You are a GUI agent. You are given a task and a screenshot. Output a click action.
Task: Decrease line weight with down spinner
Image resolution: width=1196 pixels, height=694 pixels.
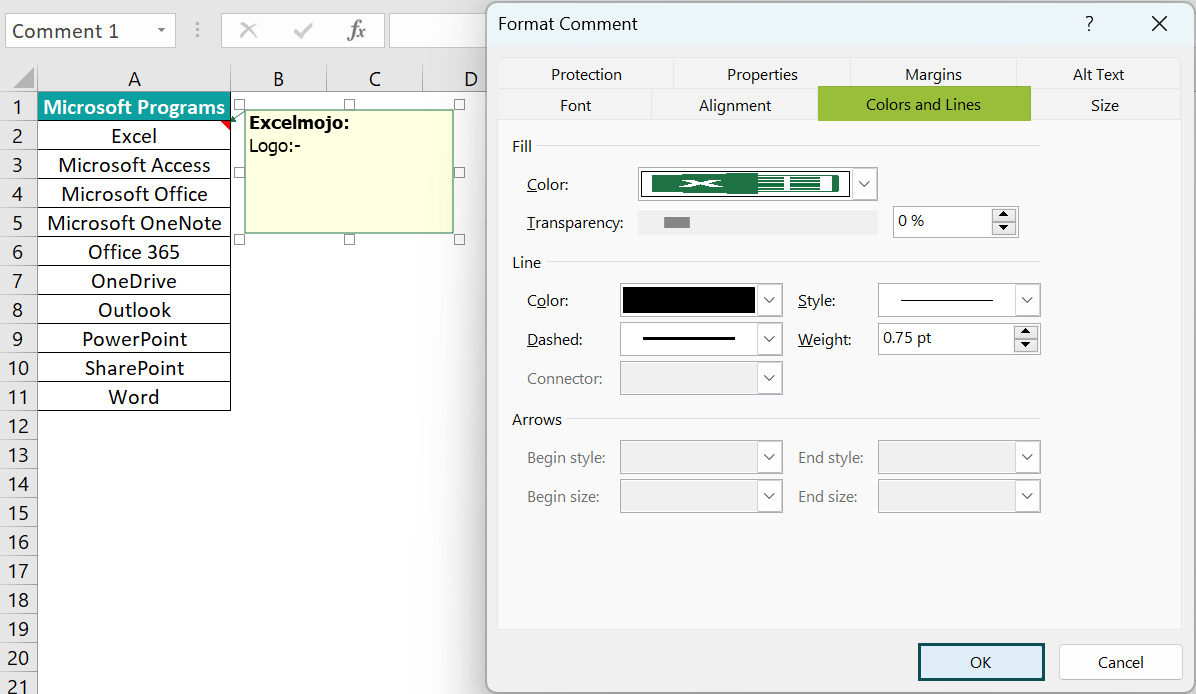(x=1026, y=345)
